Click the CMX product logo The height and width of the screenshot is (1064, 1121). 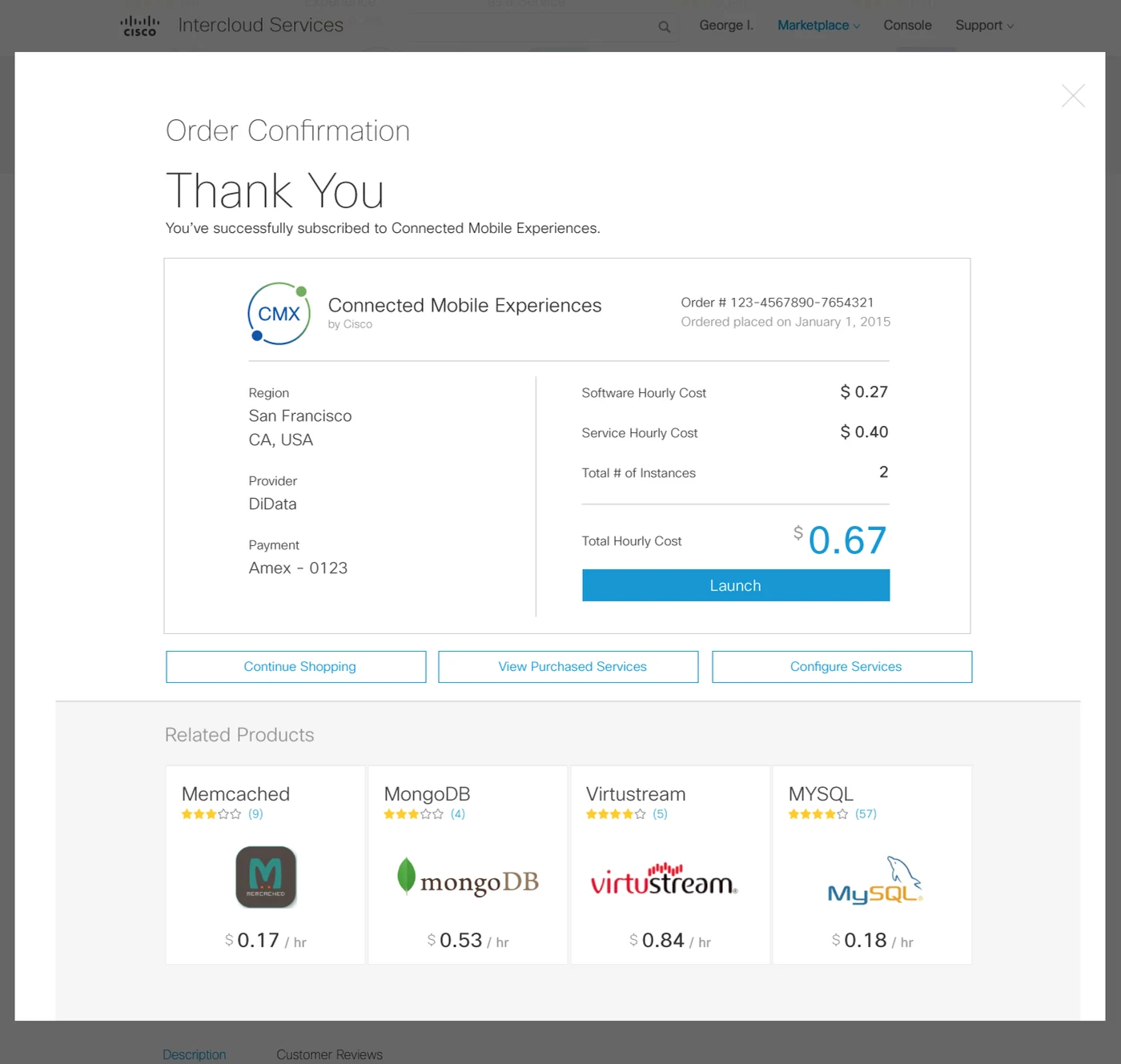[x=279, y=314]
